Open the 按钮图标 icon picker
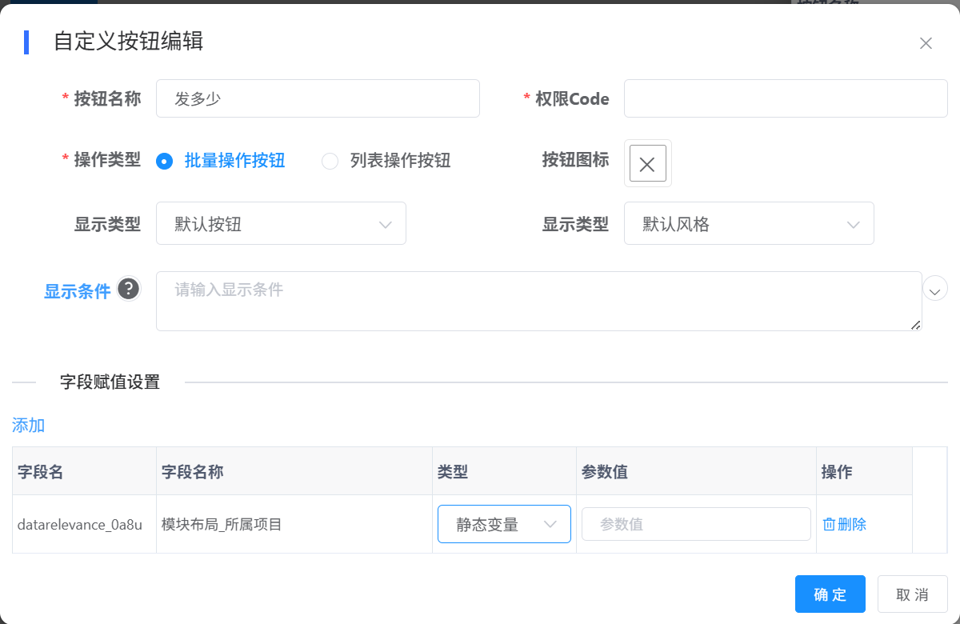 point(647,164)
